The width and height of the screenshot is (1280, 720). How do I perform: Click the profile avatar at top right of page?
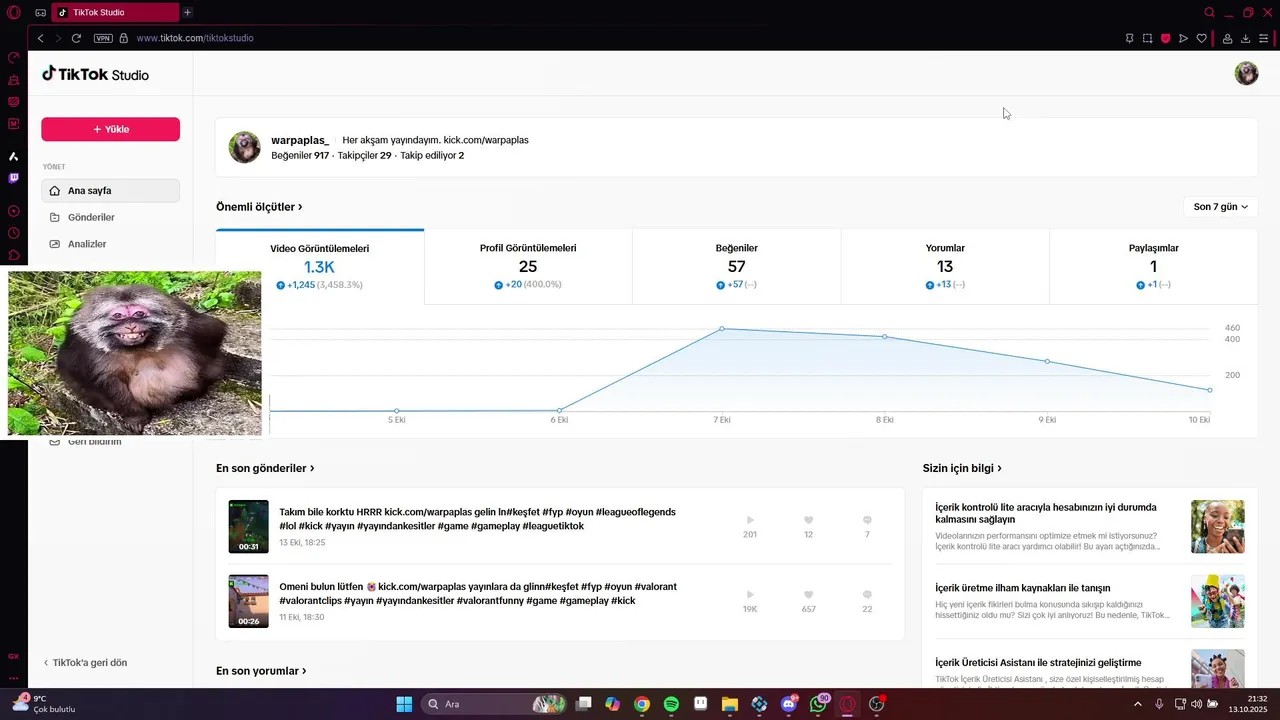[x=1246, y=73]
